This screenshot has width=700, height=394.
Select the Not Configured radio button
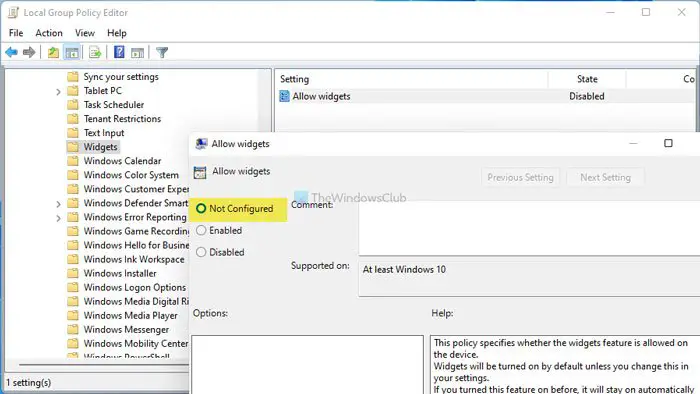click(x=201, y=208)
